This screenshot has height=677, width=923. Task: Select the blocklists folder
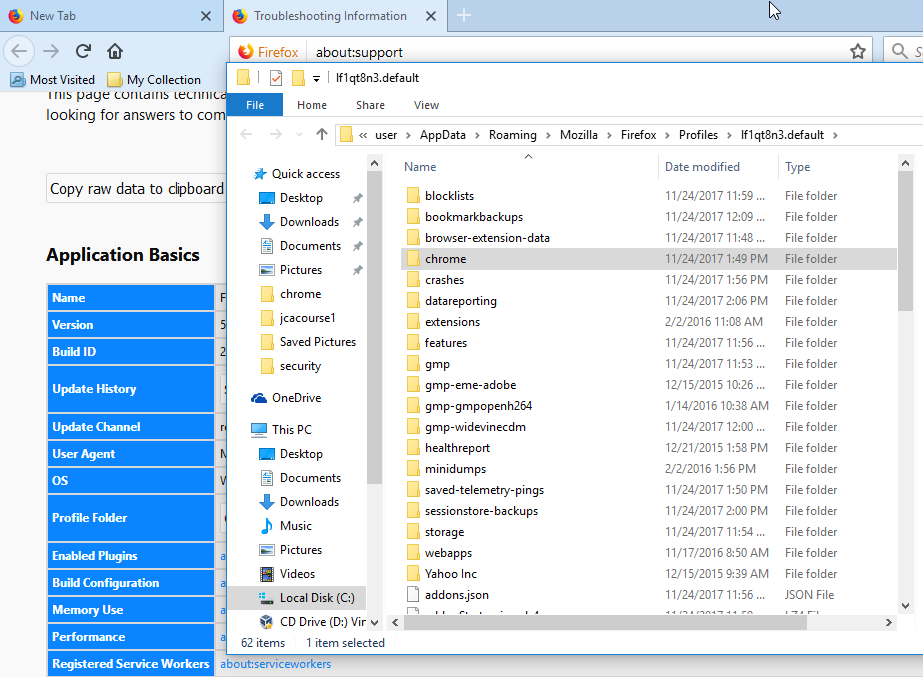449,195
